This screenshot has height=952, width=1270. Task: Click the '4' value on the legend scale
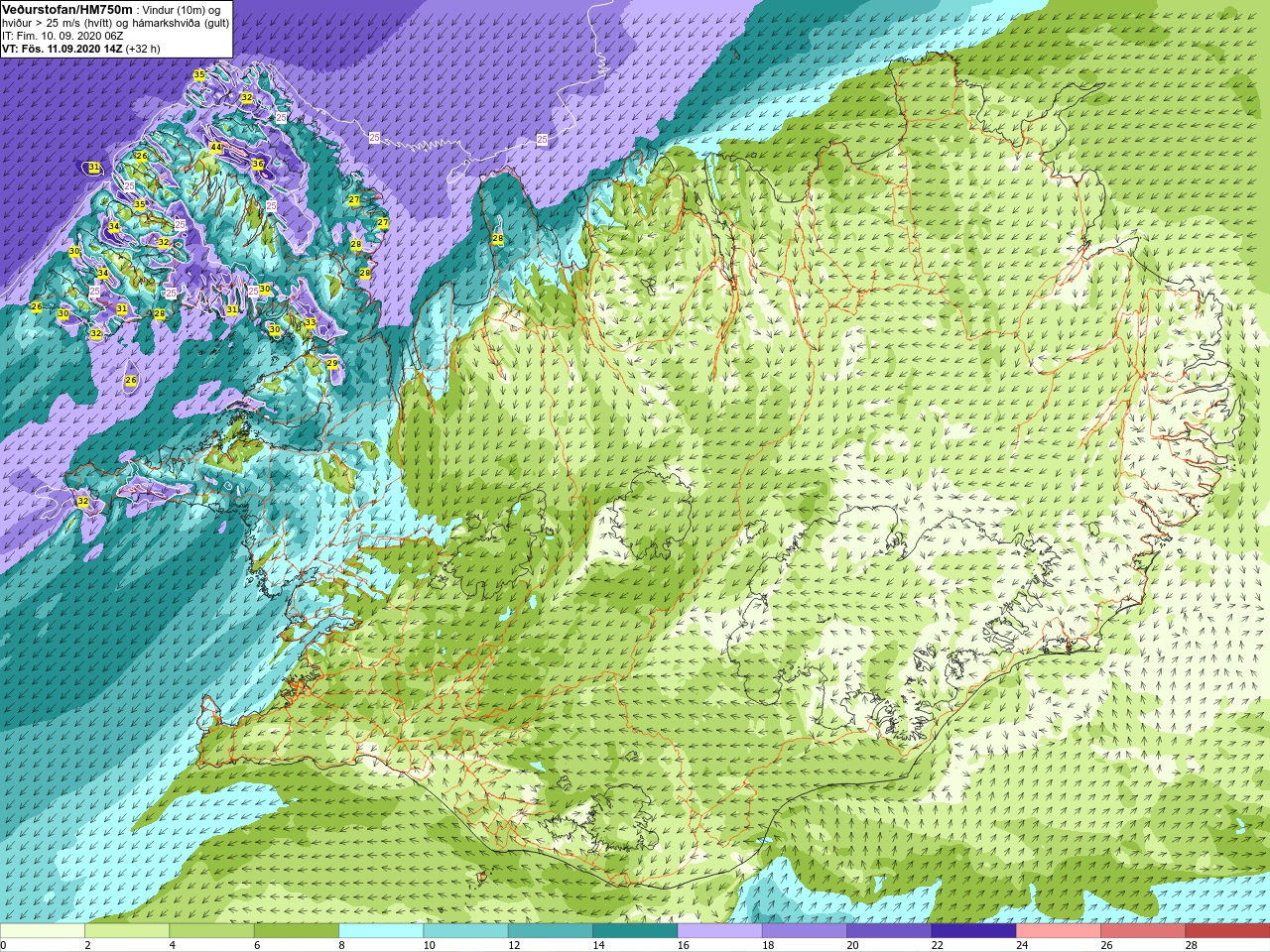(x=172, y=945)
